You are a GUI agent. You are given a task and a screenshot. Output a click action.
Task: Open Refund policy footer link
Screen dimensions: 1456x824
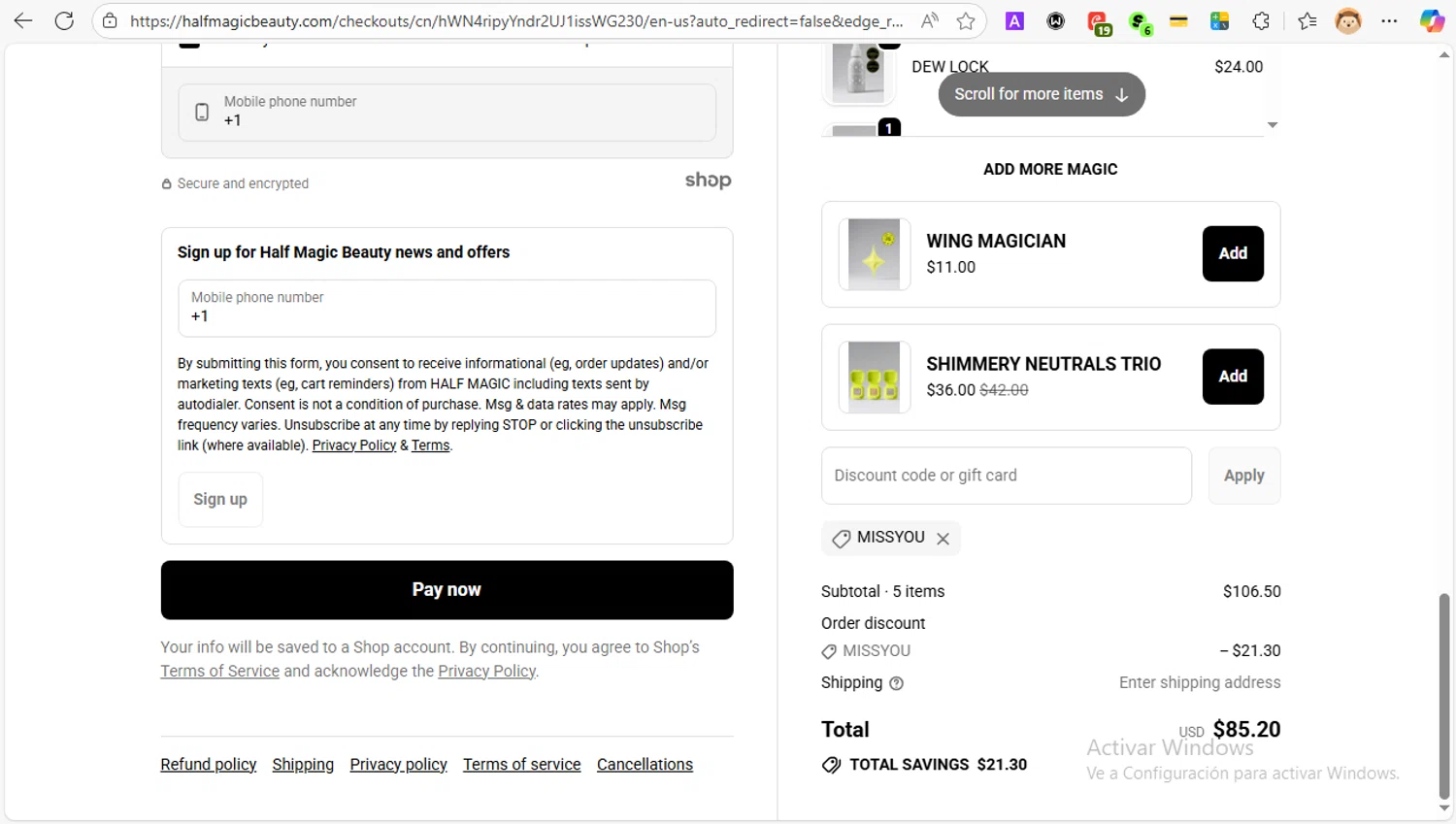click(x=209, y=765)
